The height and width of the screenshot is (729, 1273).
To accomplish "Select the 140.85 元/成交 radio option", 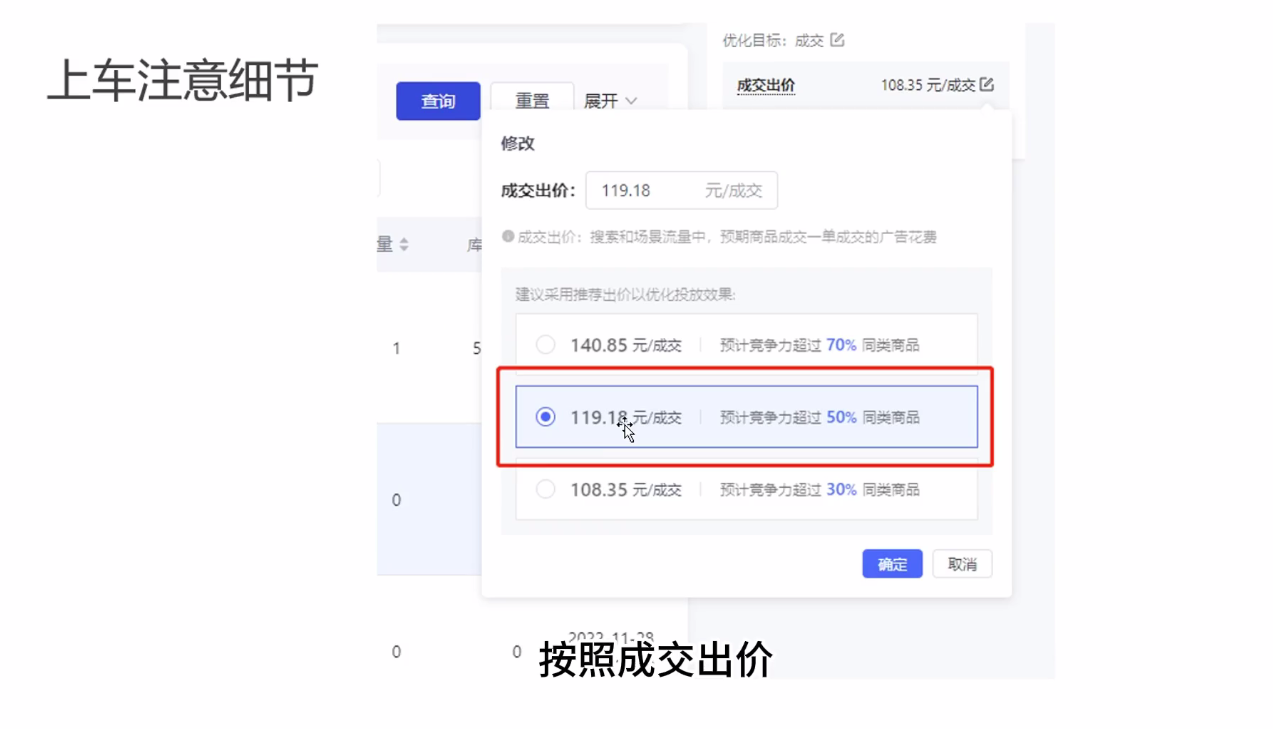I will coord(545,345).
